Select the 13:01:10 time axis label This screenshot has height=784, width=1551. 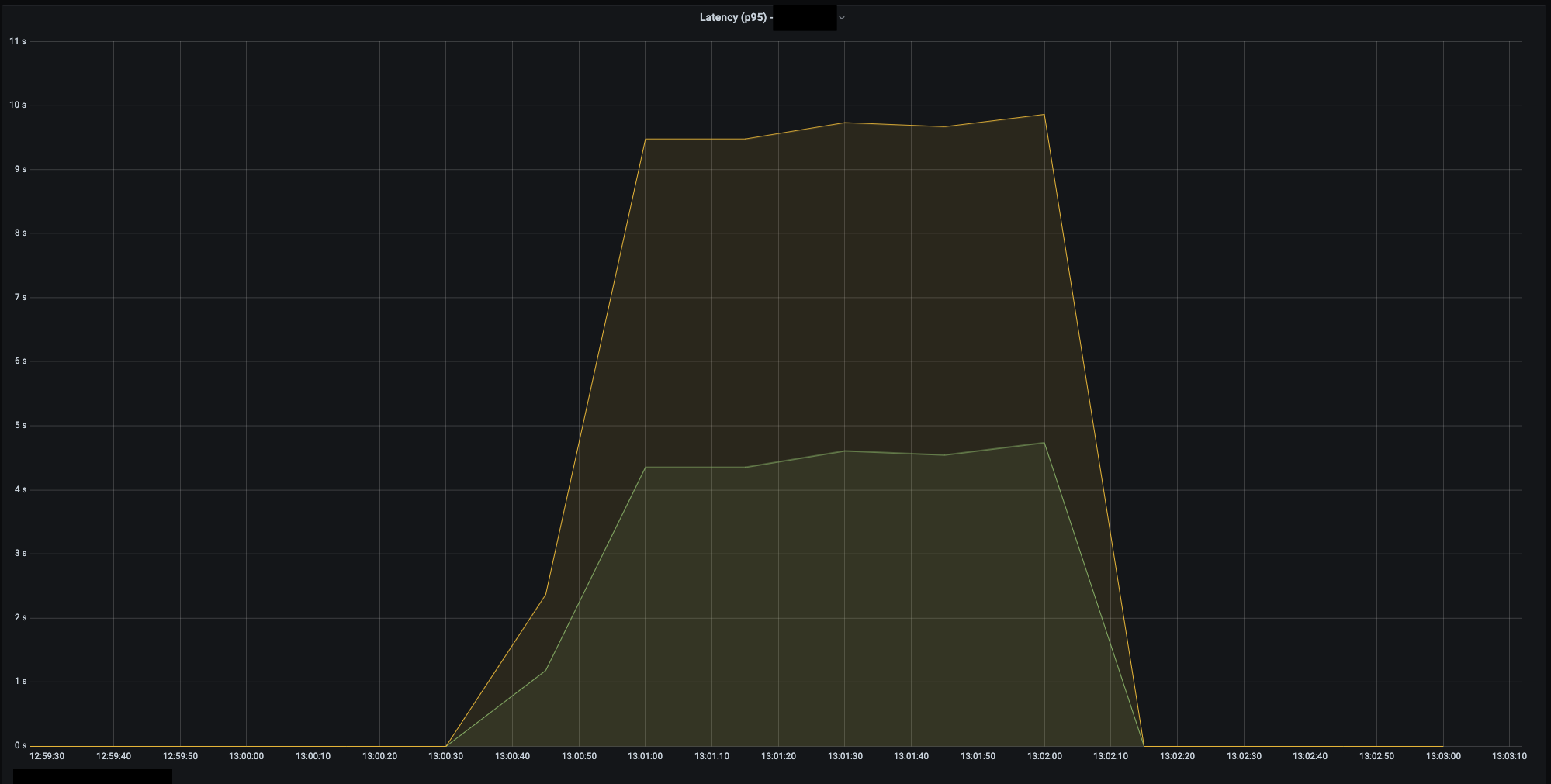[x=712, y=756]
